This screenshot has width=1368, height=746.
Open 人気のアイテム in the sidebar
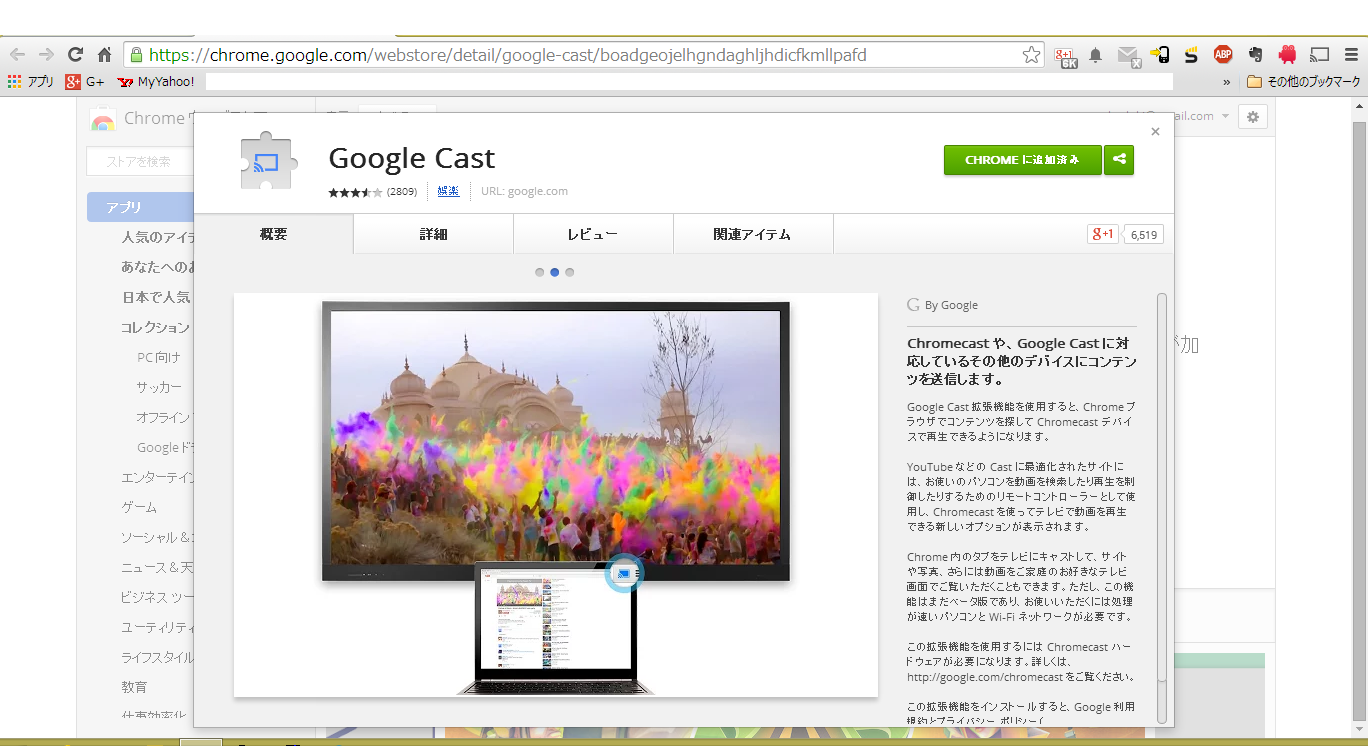click(158, 237)
